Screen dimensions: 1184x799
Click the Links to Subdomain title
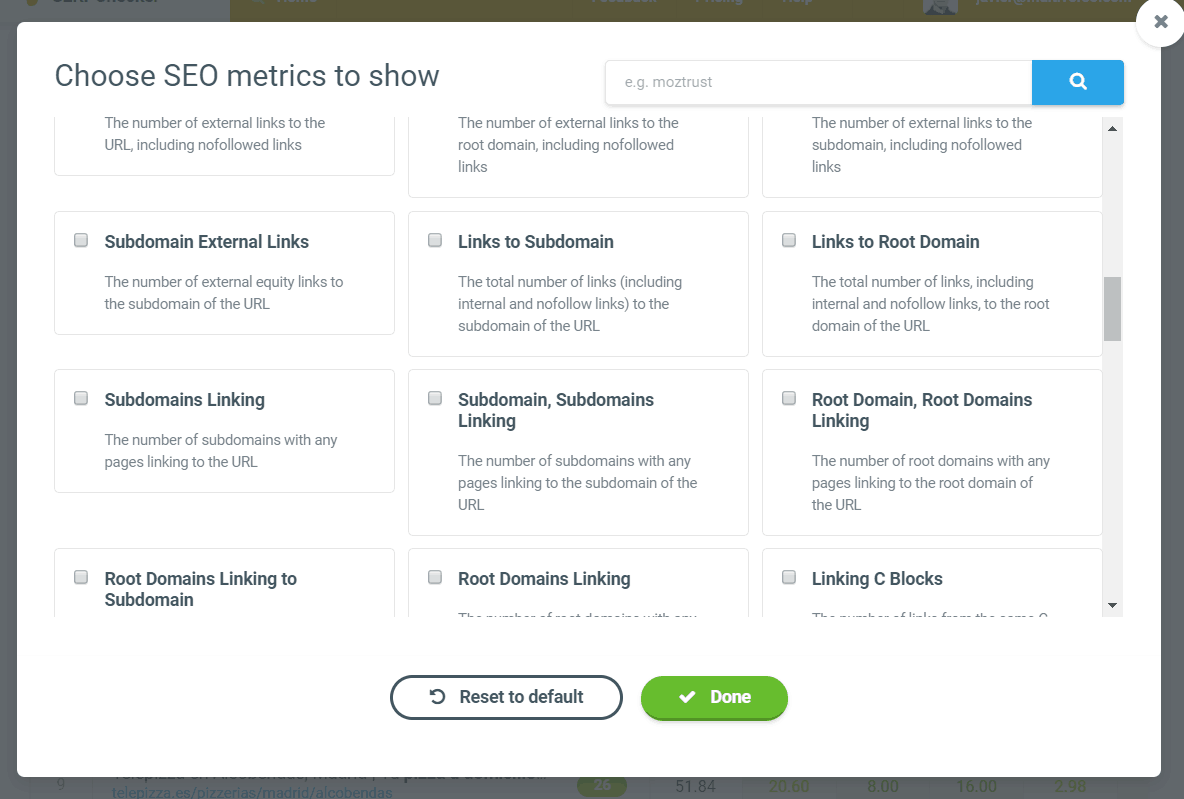tap(535, 242)
